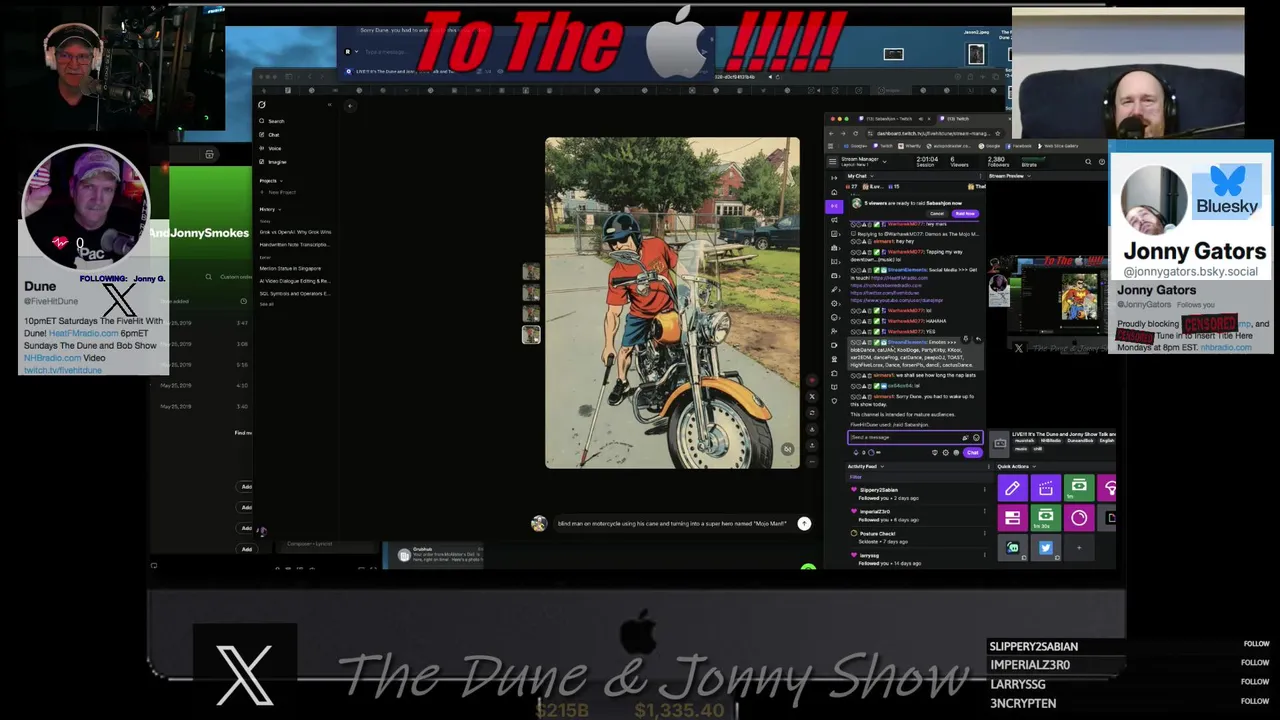Click the Grok logo in sidebar
This screenshot has width=1280, height=720.
coord(262,105)
